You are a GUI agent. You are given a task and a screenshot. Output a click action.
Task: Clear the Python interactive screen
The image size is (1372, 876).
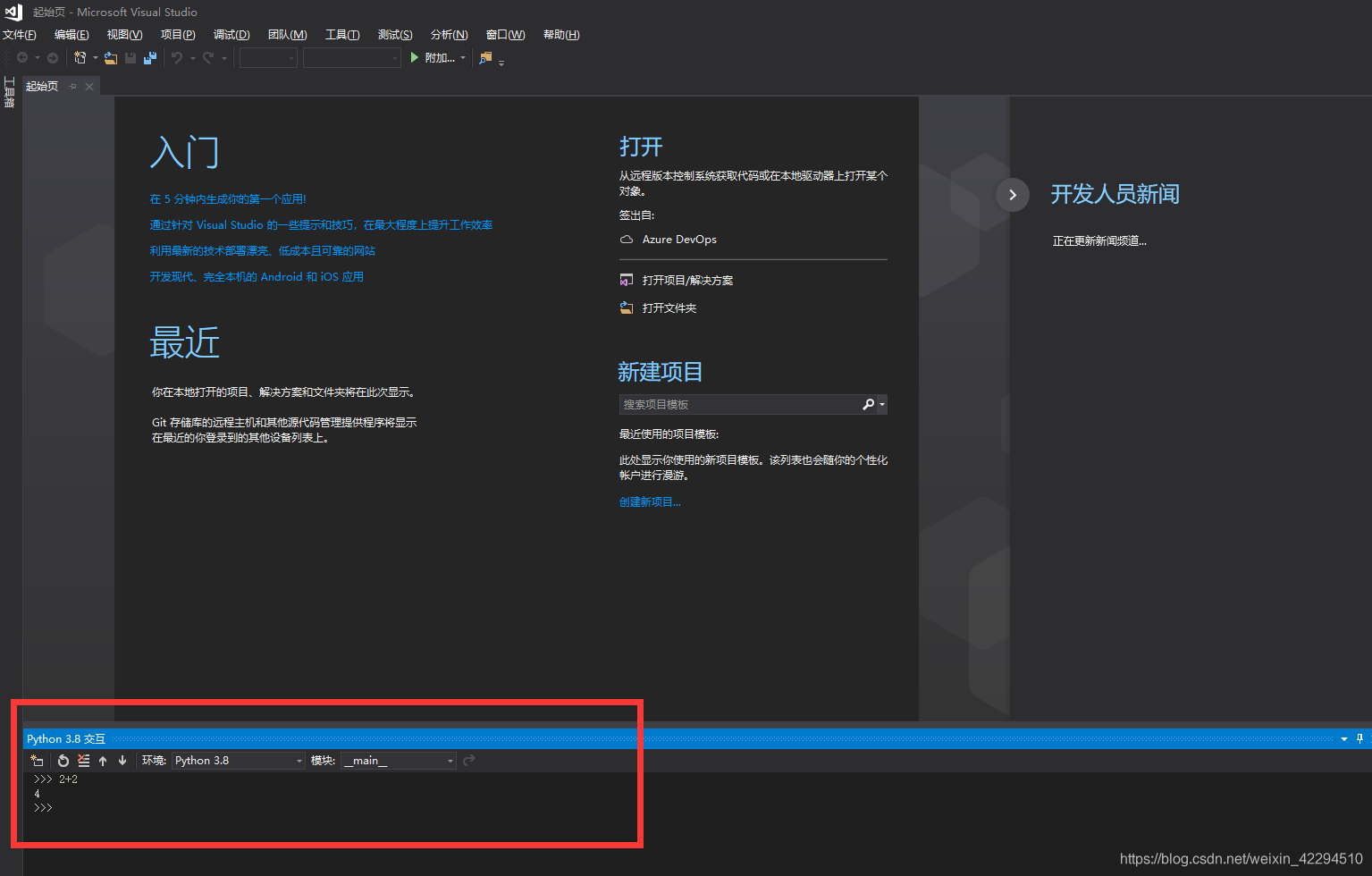pyautogui.click(x=84, y=761)
